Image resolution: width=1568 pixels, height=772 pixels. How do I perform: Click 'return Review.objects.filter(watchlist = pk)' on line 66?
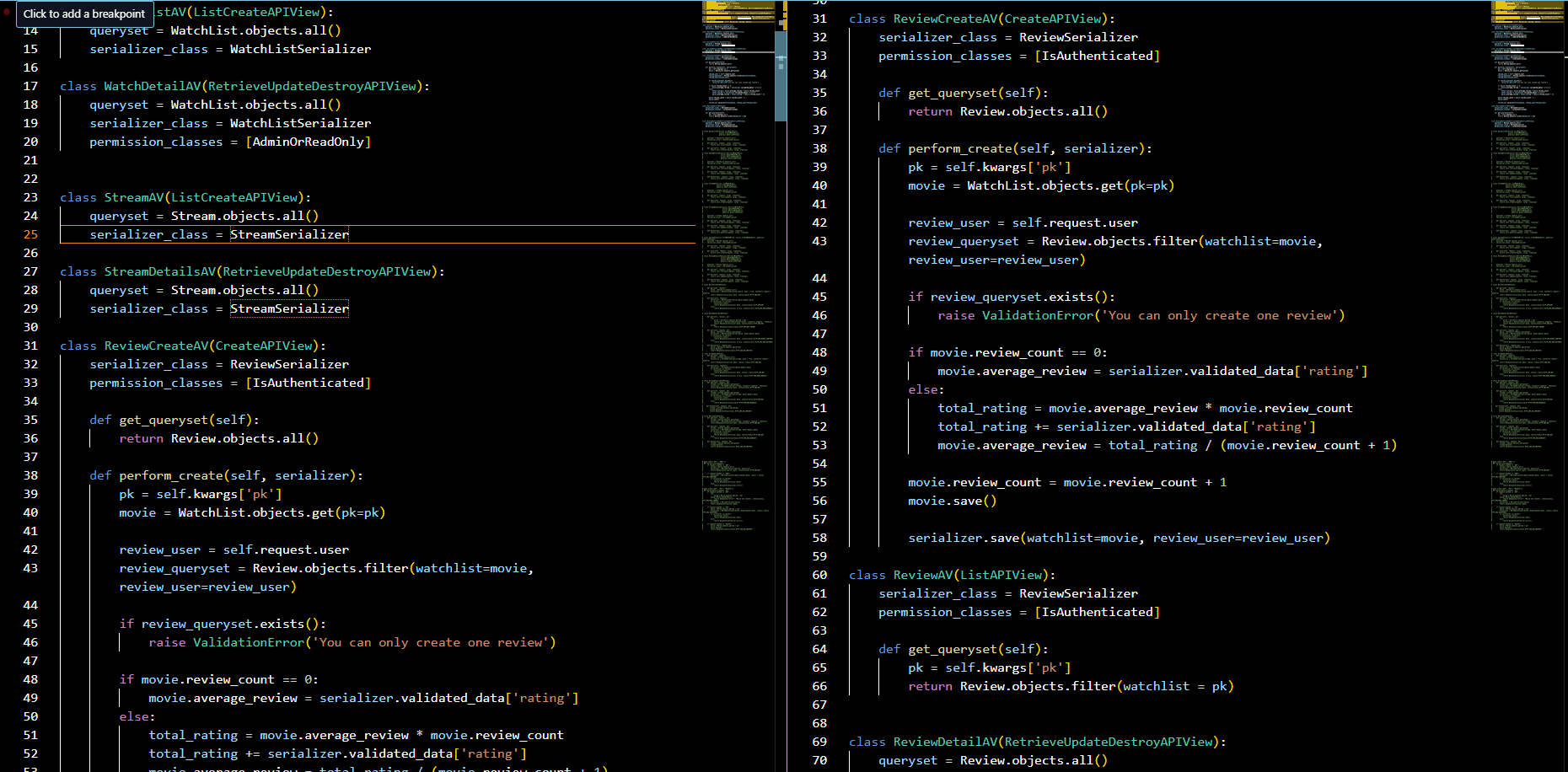pos(1071,686)
